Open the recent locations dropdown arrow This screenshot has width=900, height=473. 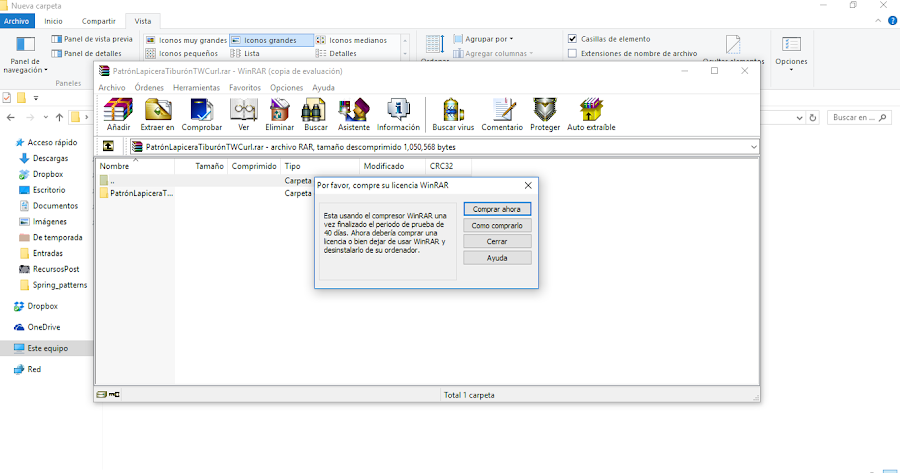(45, 118)
